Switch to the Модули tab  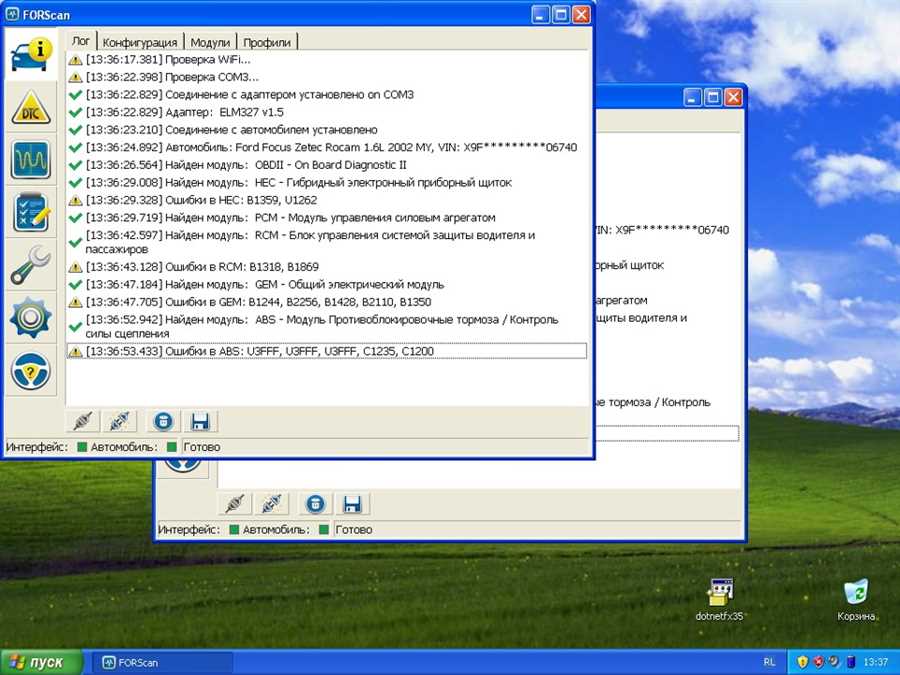pyautogui.click(x=210, y=42)
